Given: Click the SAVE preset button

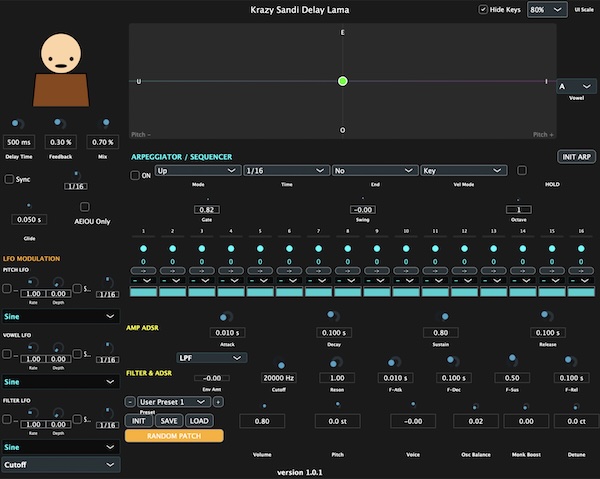Looking at the screenshot, I should pos(168,421).
